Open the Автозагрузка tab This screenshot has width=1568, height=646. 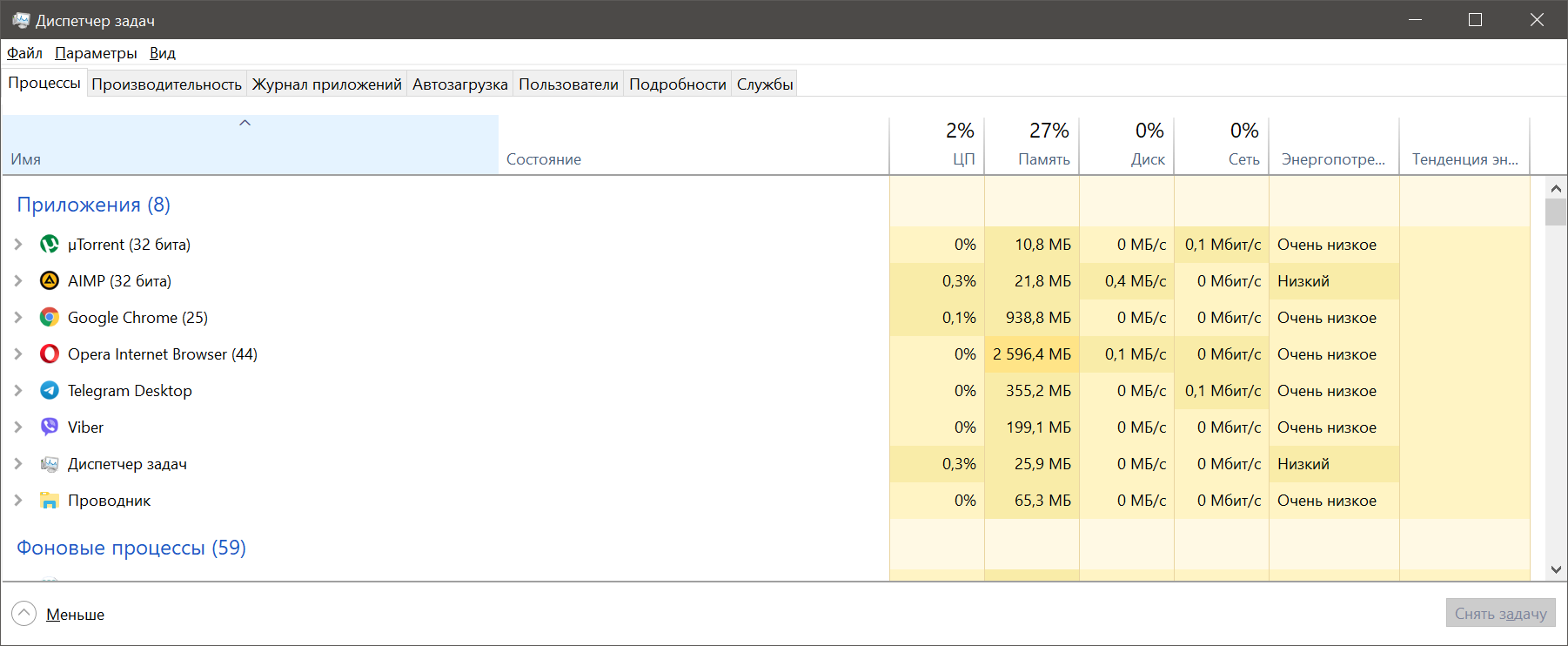coord(459,84)
